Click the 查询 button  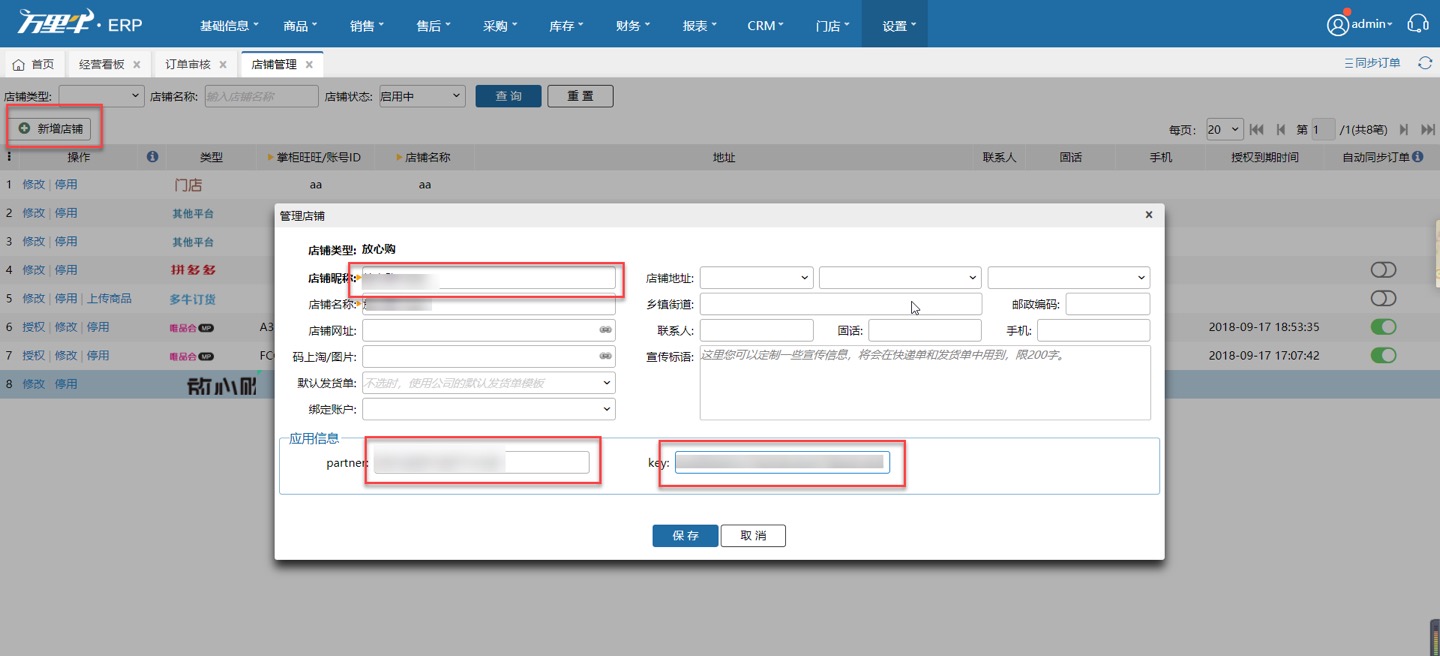tap(509, 96)
